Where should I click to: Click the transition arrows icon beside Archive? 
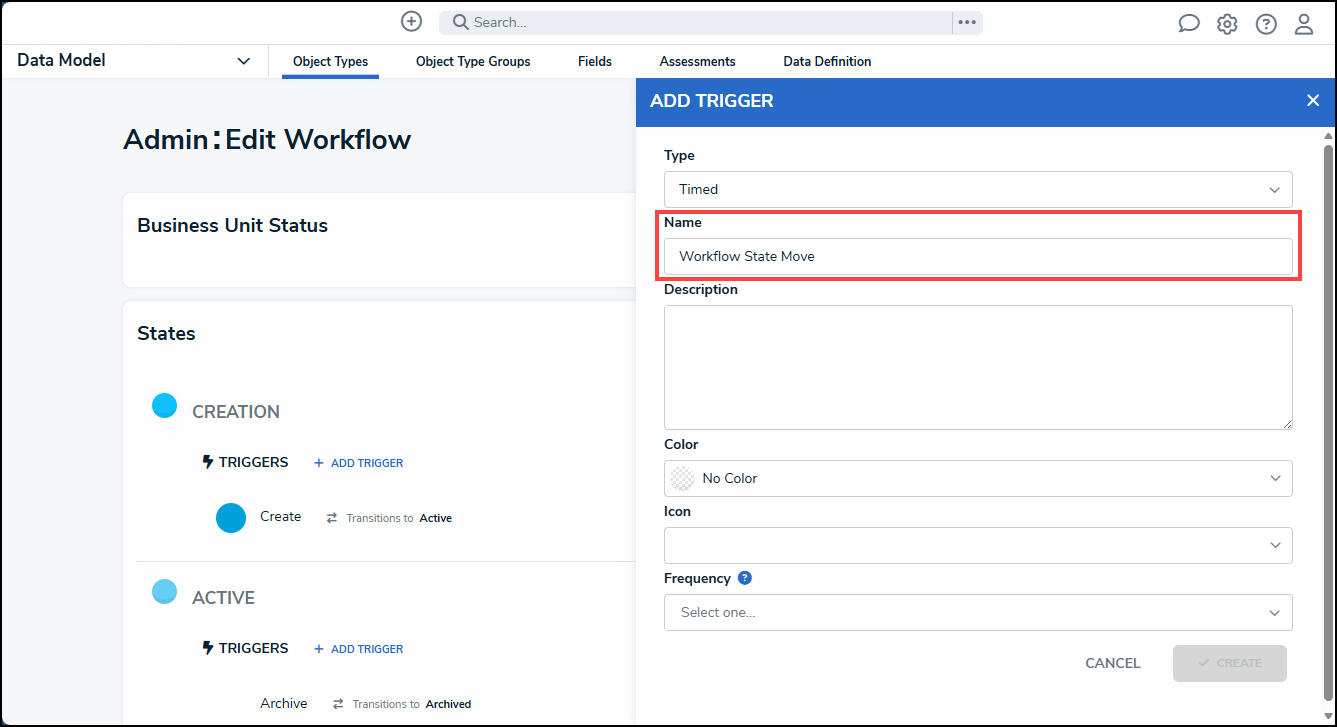(338, 704)
